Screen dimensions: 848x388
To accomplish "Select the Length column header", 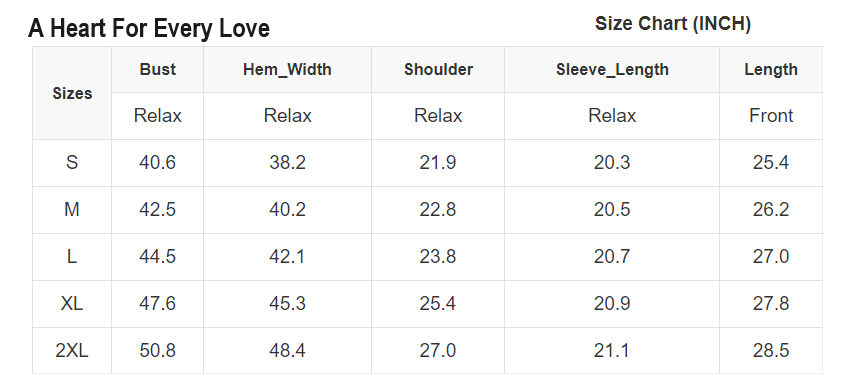I will click(771, 69).
